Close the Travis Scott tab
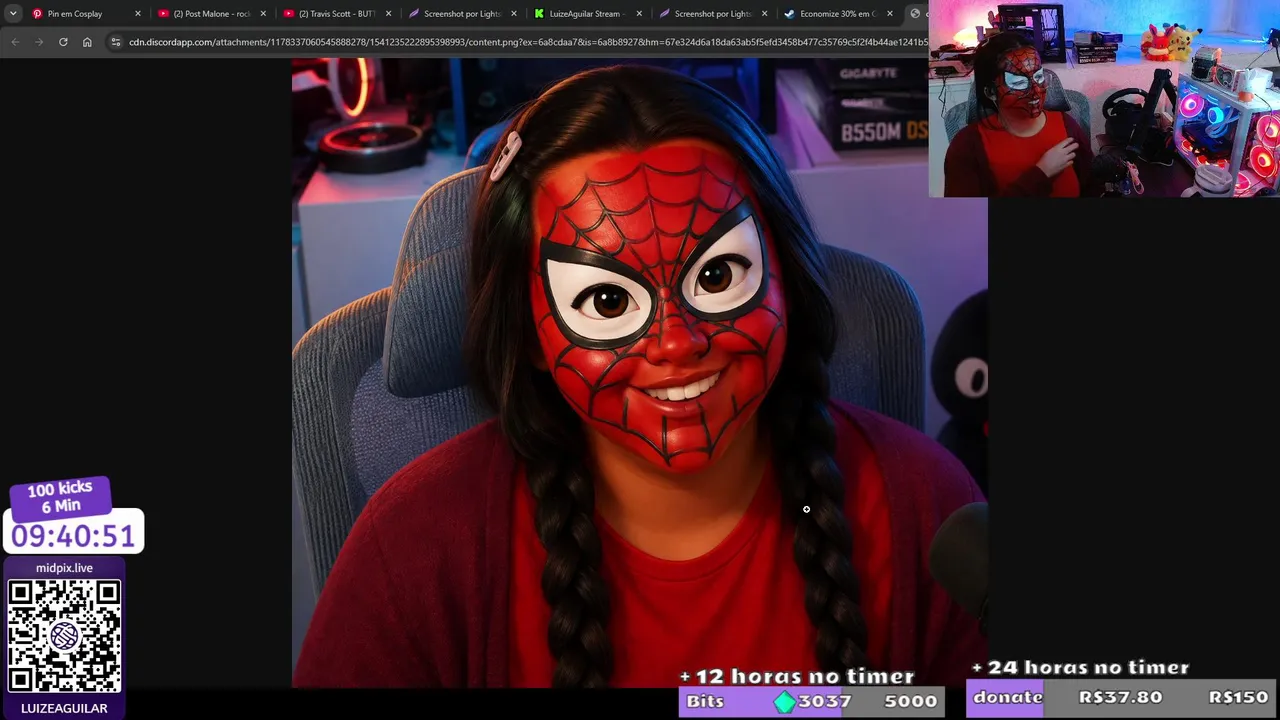 tap(388, 14)
